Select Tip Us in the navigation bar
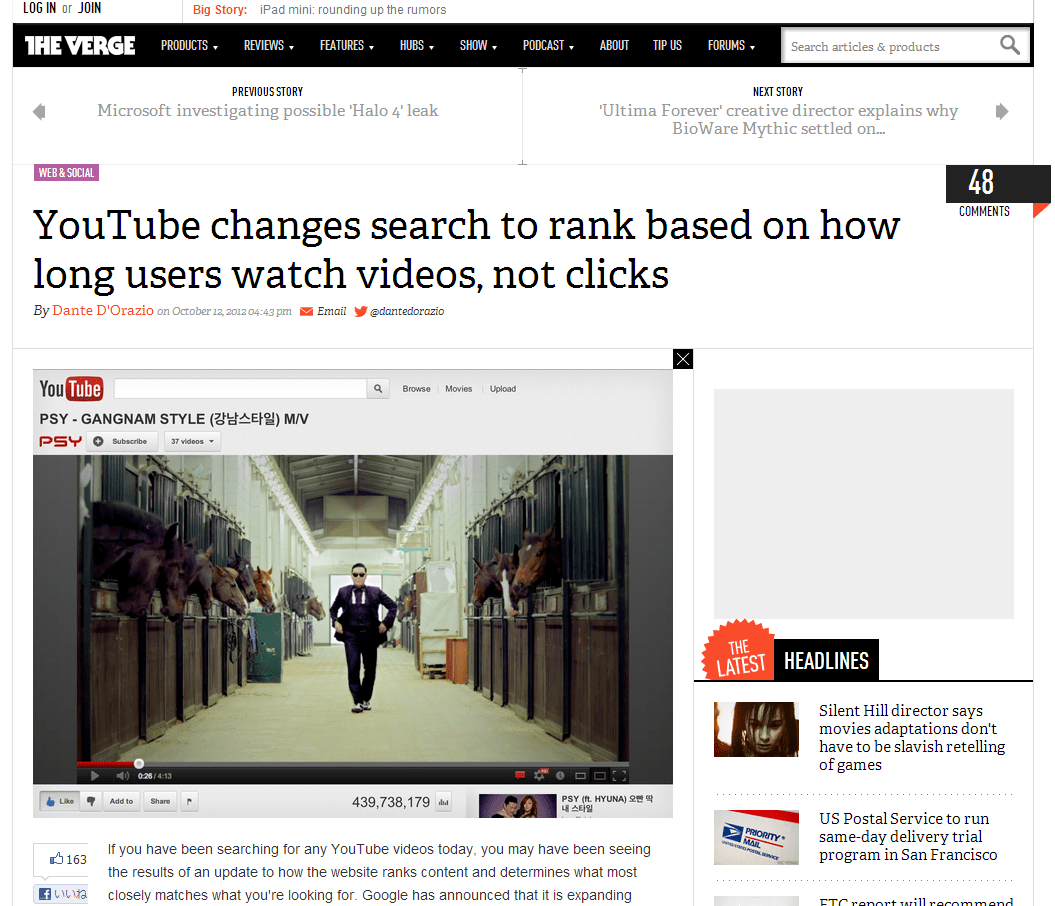 (x=667, y=46)
